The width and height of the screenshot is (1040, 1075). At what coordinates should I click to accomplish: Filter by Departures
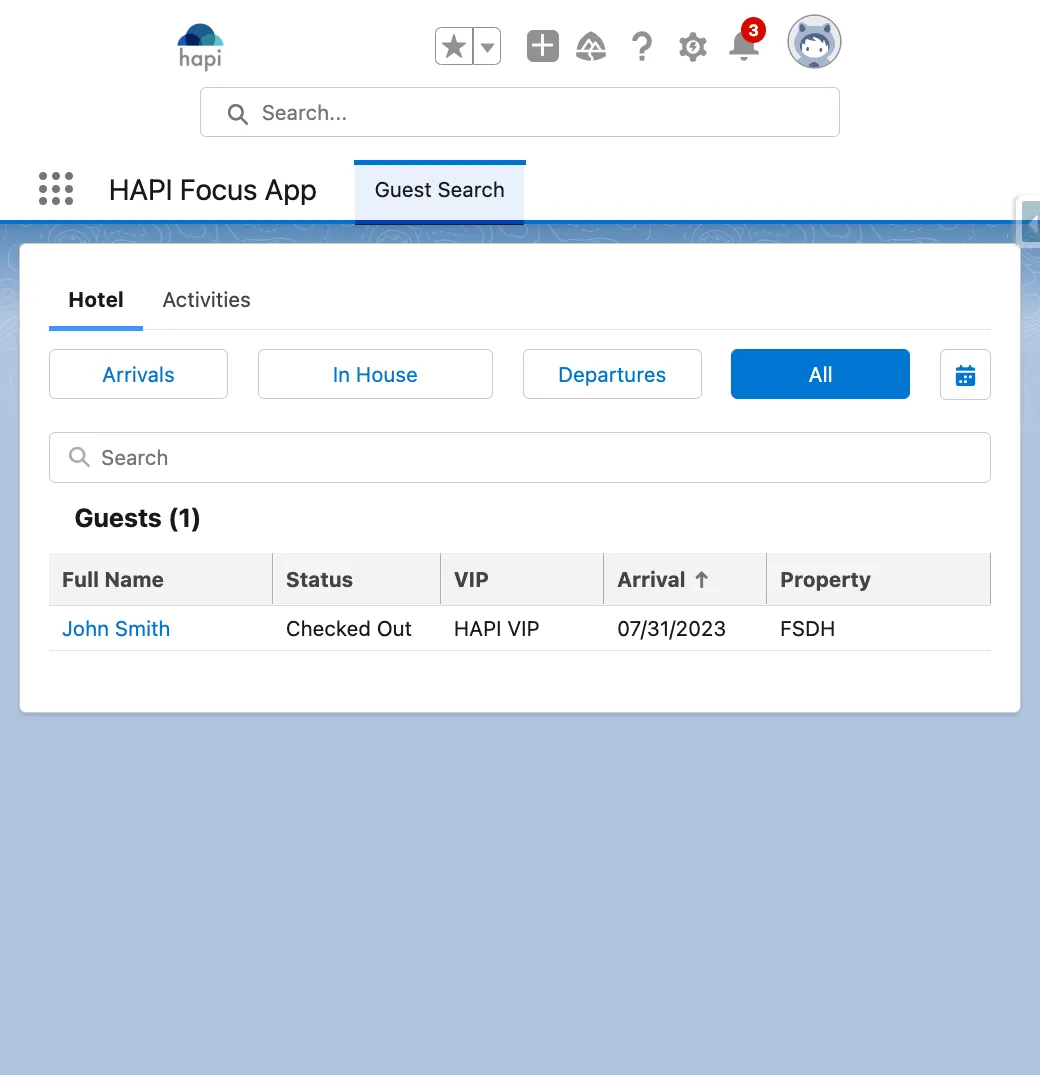(x=612, y=374)
